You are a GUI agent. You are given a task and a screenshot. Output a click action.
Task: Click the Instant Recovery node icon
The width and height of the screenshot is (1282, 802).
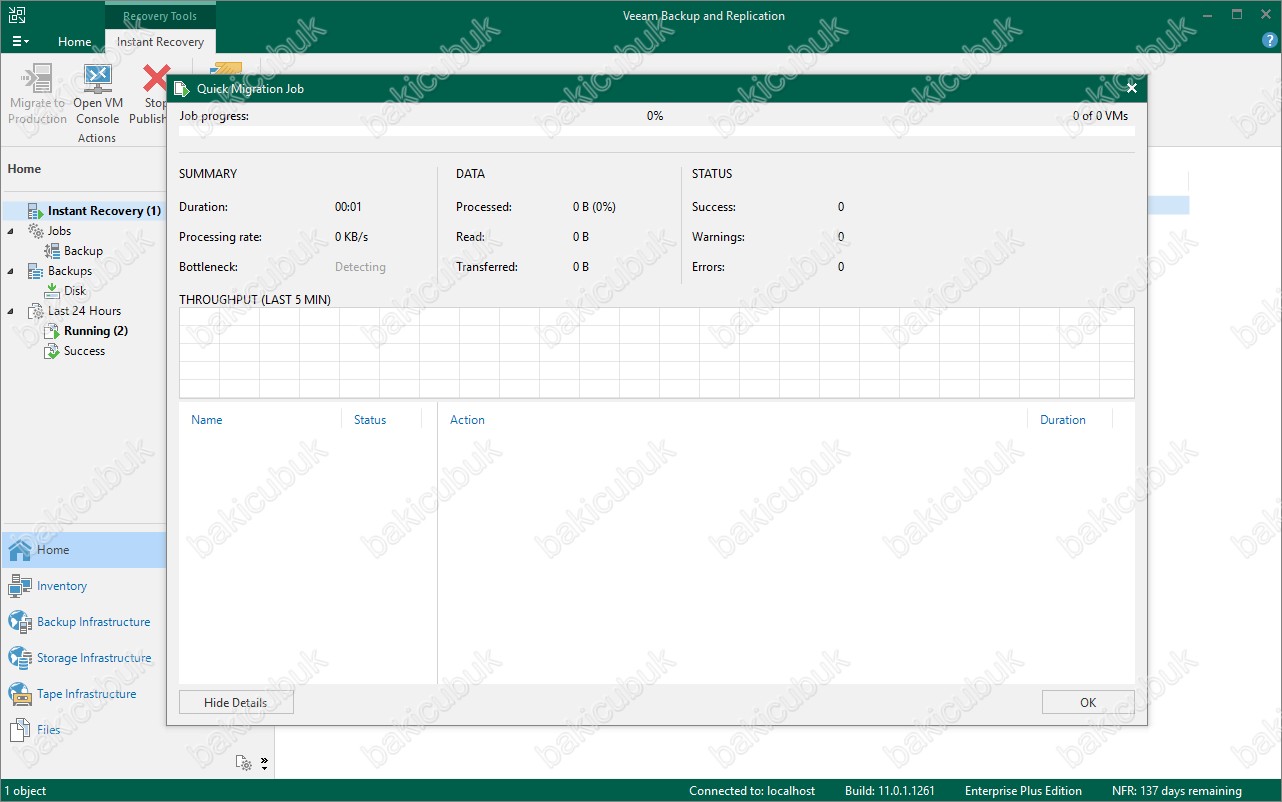35,211
